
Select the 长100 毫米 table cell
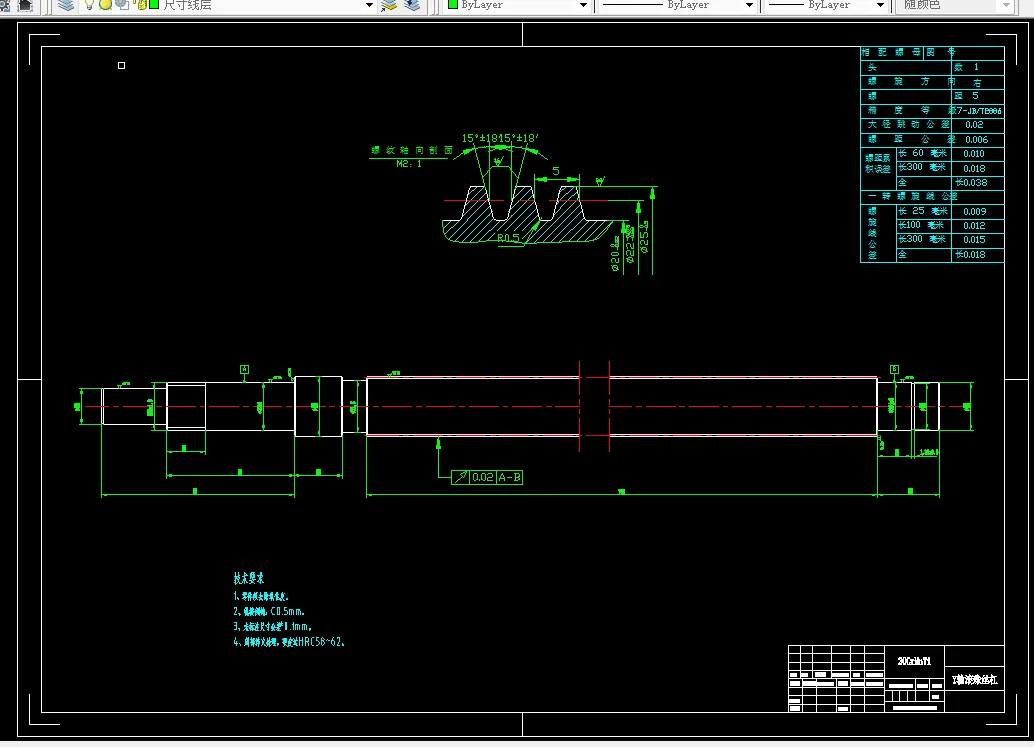point(923,225)
